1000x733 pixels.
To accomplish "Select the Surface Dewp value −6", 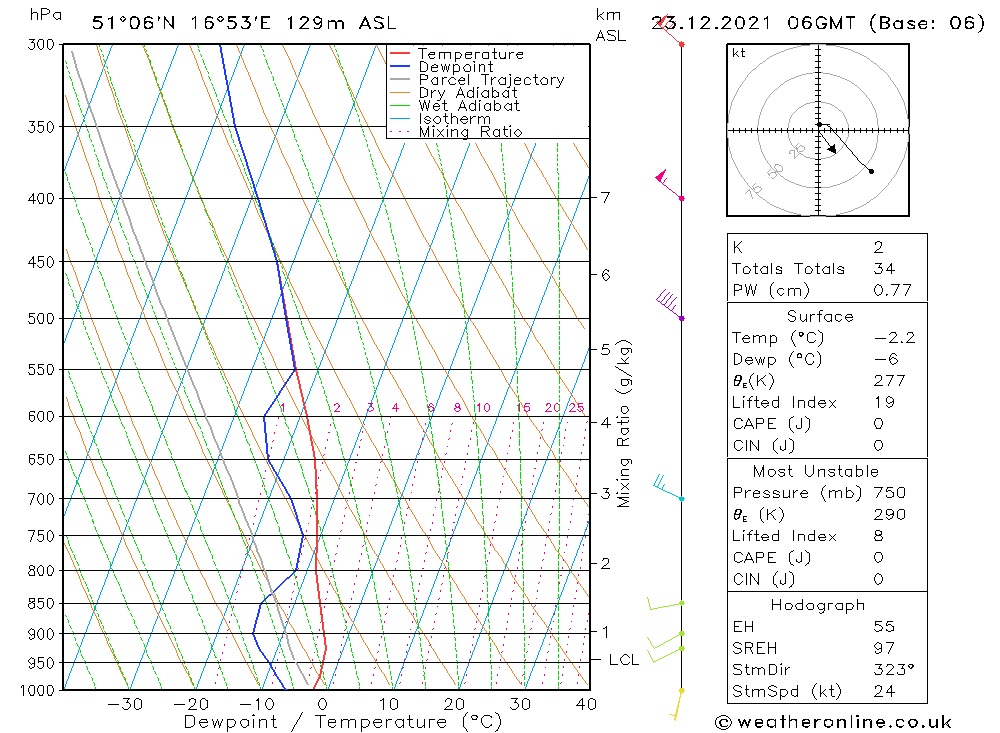I will click(885, 359).
